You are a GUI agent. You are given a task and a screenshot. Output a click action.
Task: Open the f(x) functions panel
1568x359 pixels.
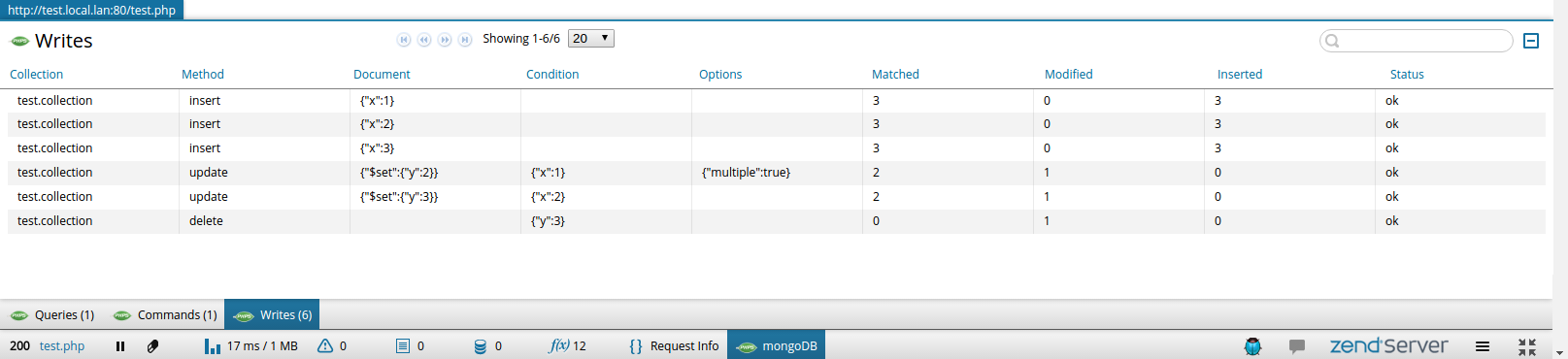[568, 346]
